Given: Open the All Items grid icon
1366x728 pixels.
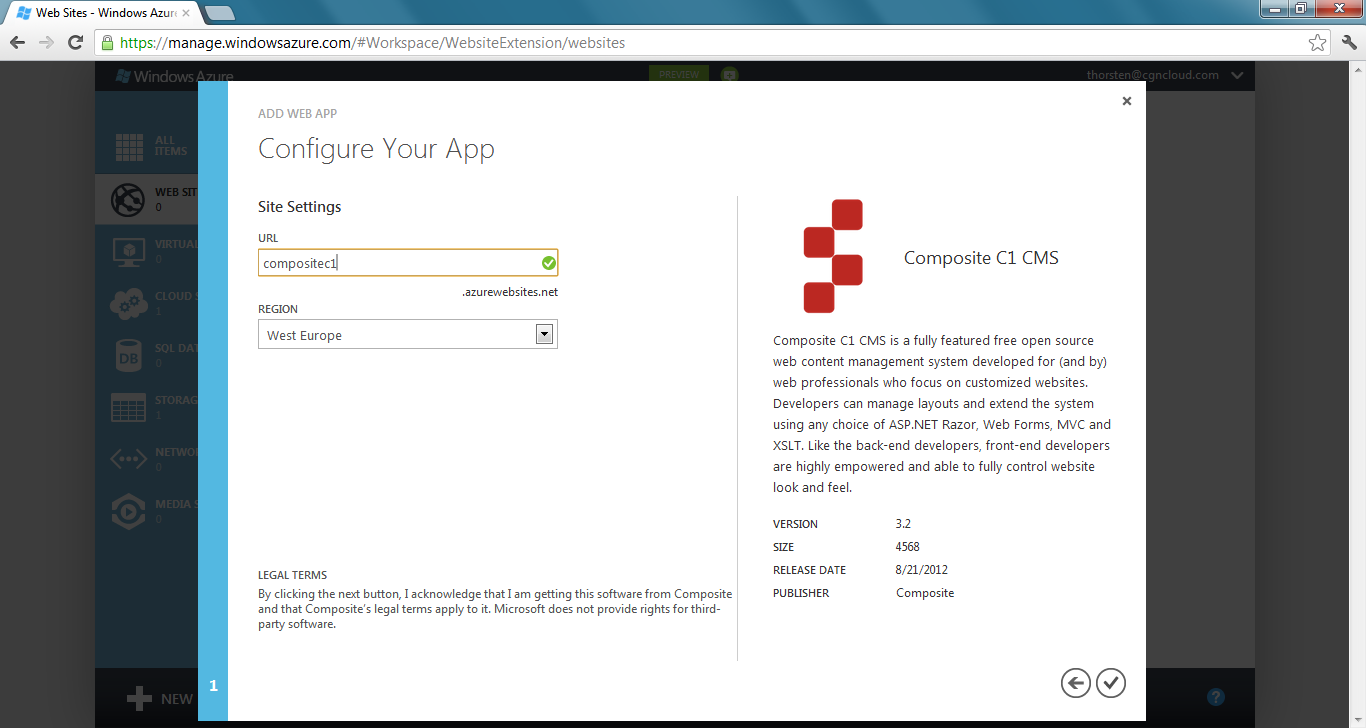Looking at the screenshot, I should pos(130,147).
